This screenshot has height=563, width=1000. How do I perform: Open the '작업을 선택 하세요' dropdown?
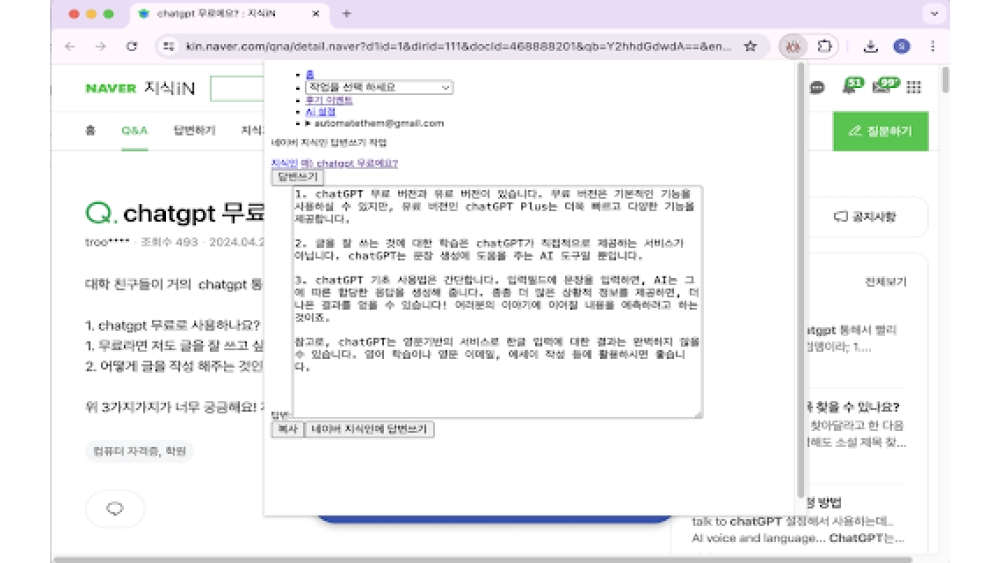pyautogui.click(x=379, y=88)
